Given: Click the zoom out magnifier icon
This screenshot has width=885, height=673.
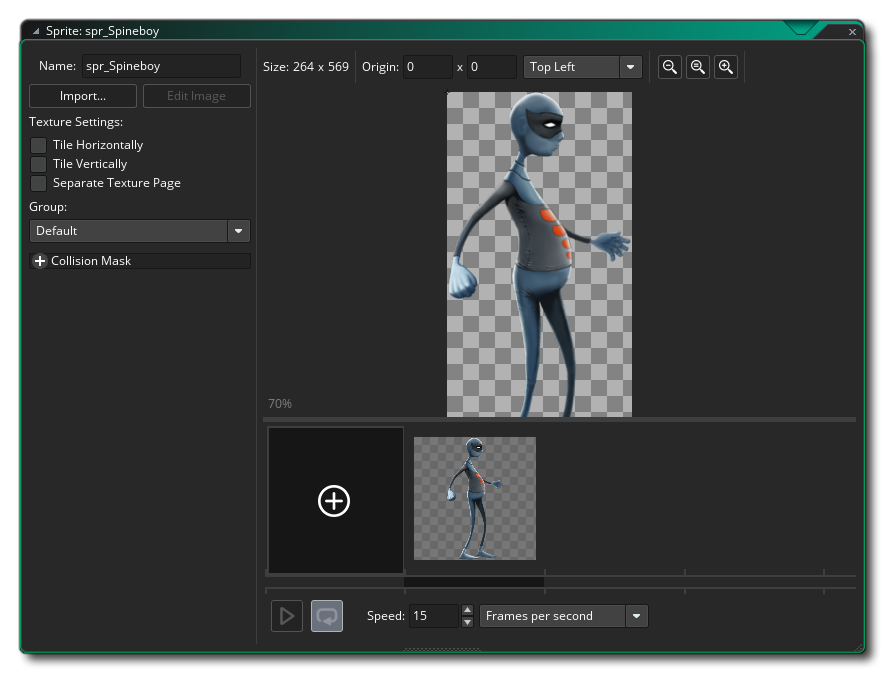Looking at the screenshot, I should tap(670, 67).
